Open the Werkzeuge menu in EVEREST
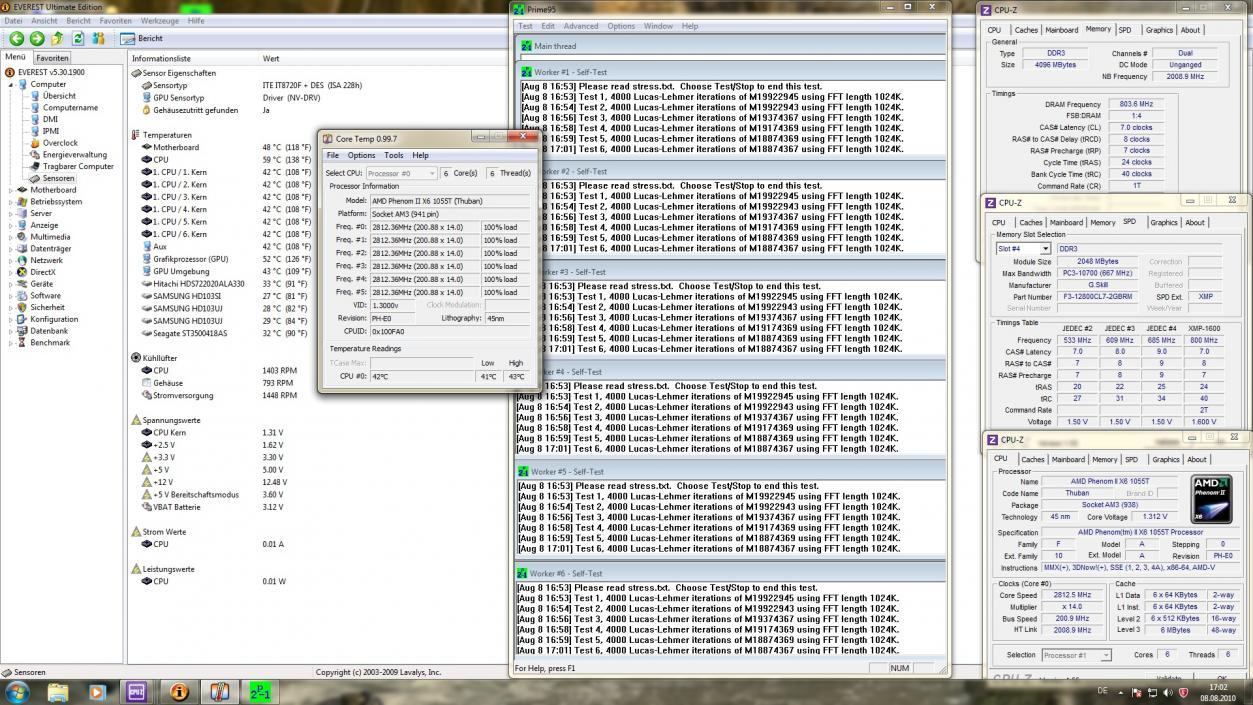The image size is (1253, 705). pyautogui.click(x=160, y=20)
